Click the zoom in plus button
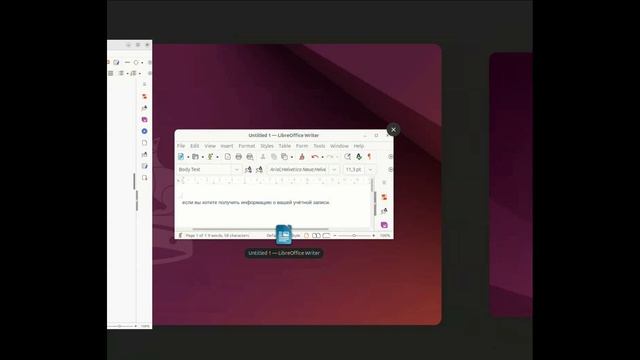 pos(373,236)
